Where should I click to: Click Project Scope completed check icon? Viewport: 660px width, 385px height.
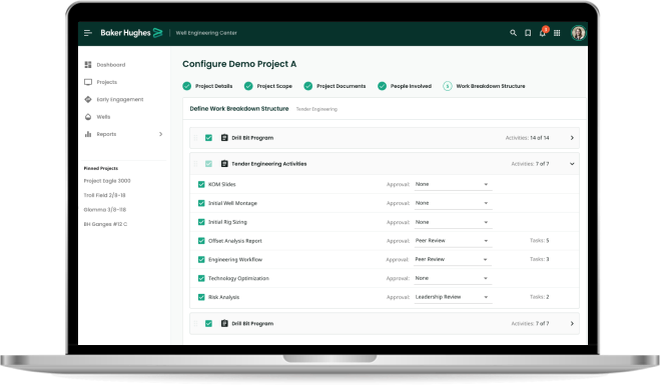(248, 86)
